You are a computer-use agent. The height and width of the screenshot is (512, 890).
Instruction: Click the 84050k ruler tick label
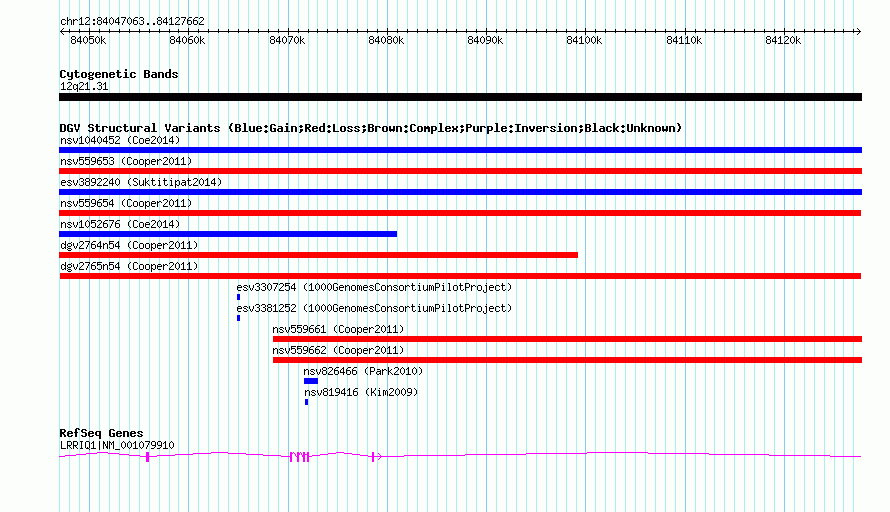coord(88,40)
